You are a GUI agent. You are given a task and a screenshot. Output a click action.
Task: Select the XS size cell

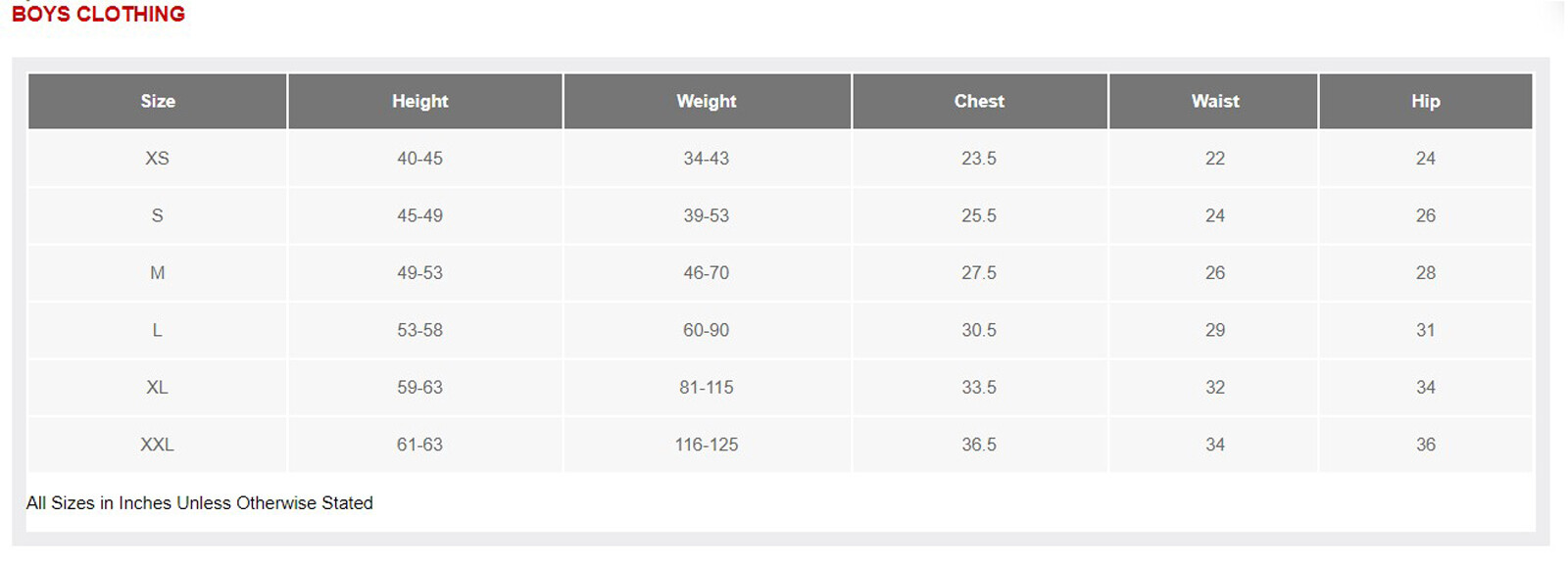(x=157, y=159)
